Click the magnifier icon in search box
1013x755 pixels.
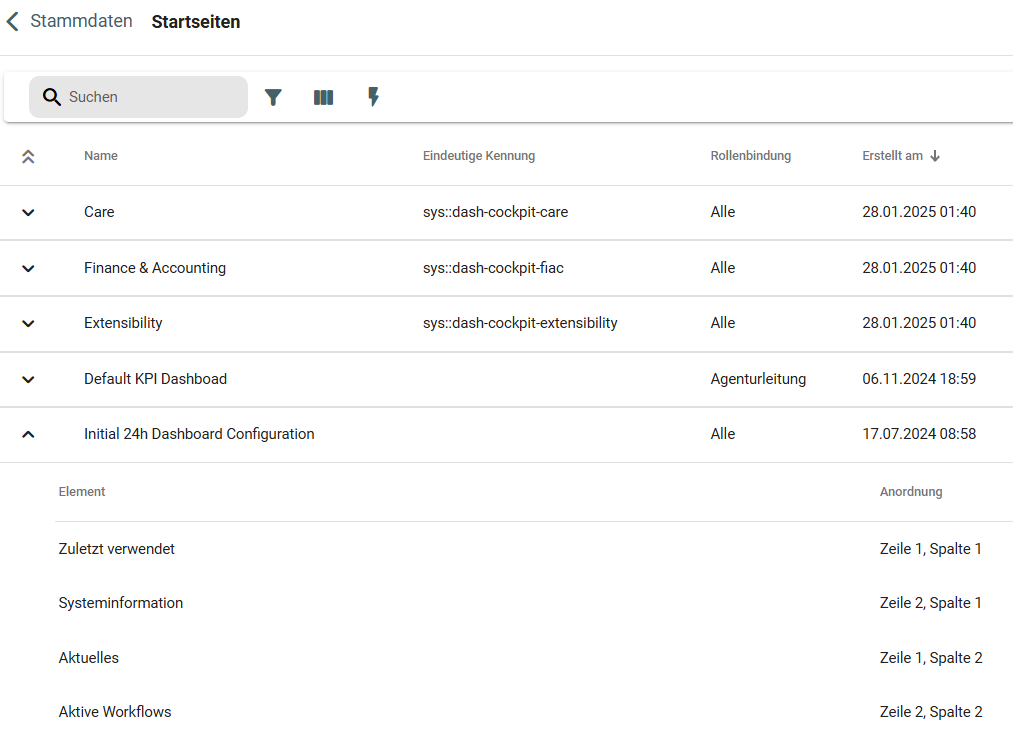[x=52, y=97]
